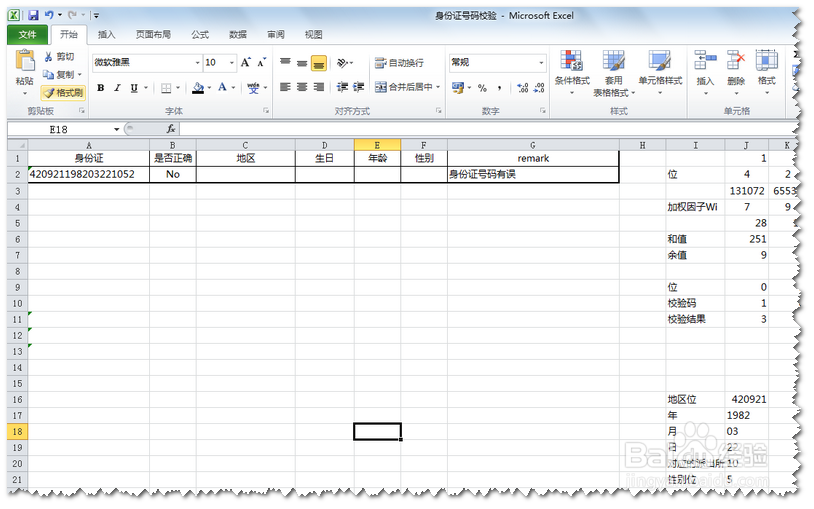The image size is (814, 509).
Task: Select column E header
Action: tap(377, 145)
